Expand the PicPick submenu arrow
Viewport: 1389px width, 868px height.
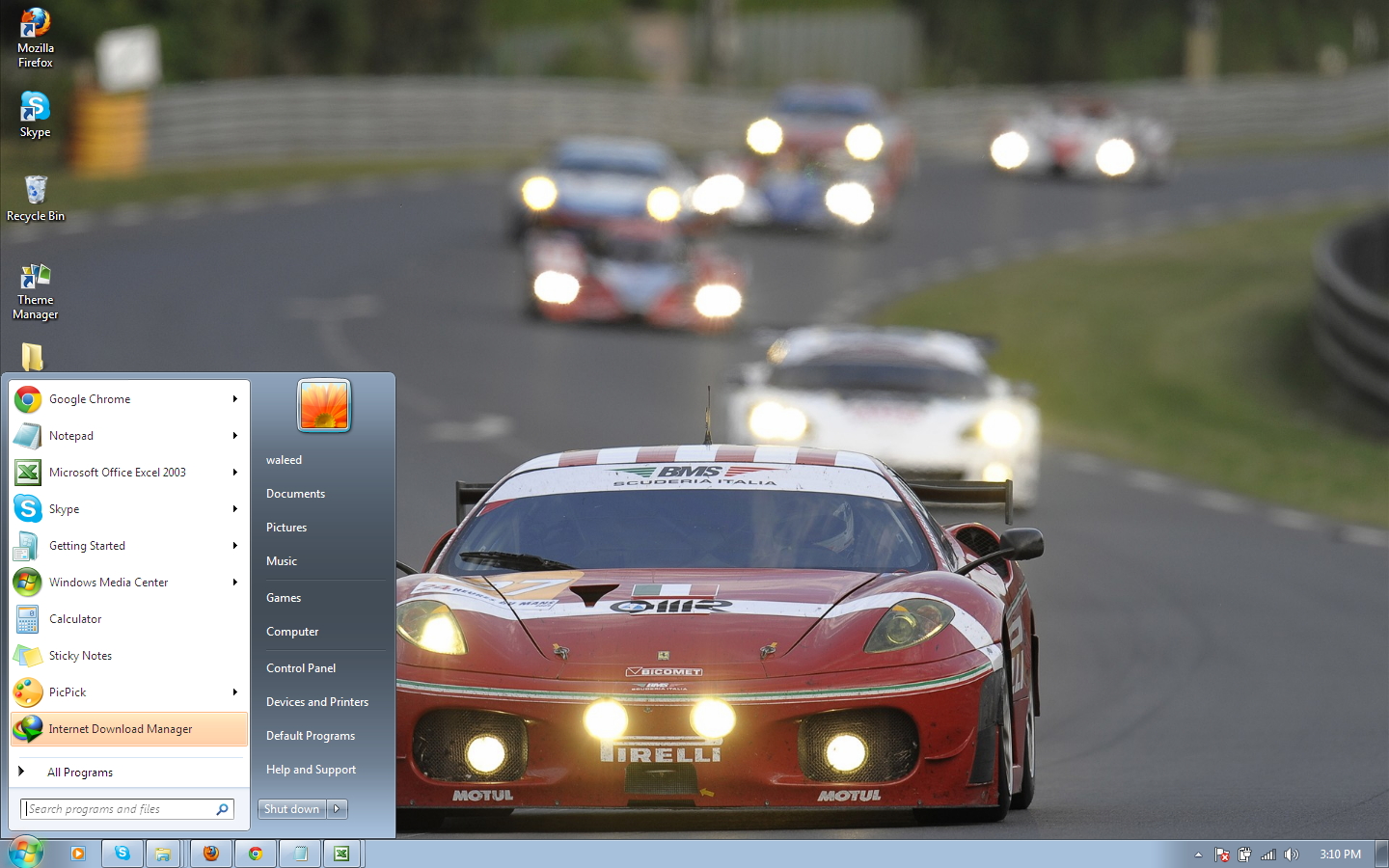[234, 692]
